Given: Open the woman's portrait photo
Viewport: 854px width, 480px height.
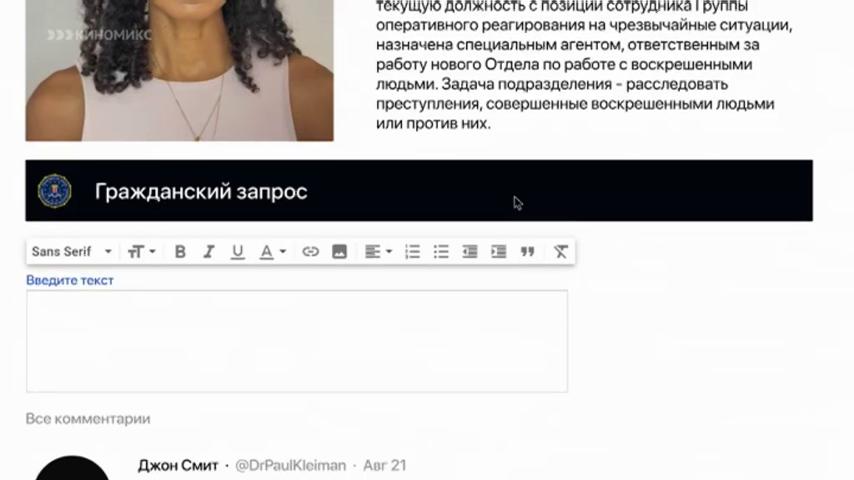Looking at the screenshot, I should pos(179,70).
